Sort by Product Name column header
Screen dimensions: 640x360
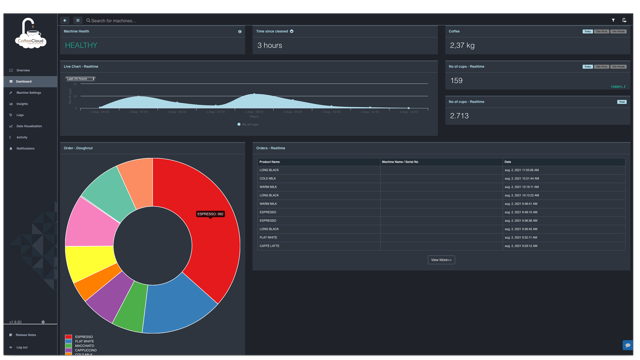[x=269, y=162]
